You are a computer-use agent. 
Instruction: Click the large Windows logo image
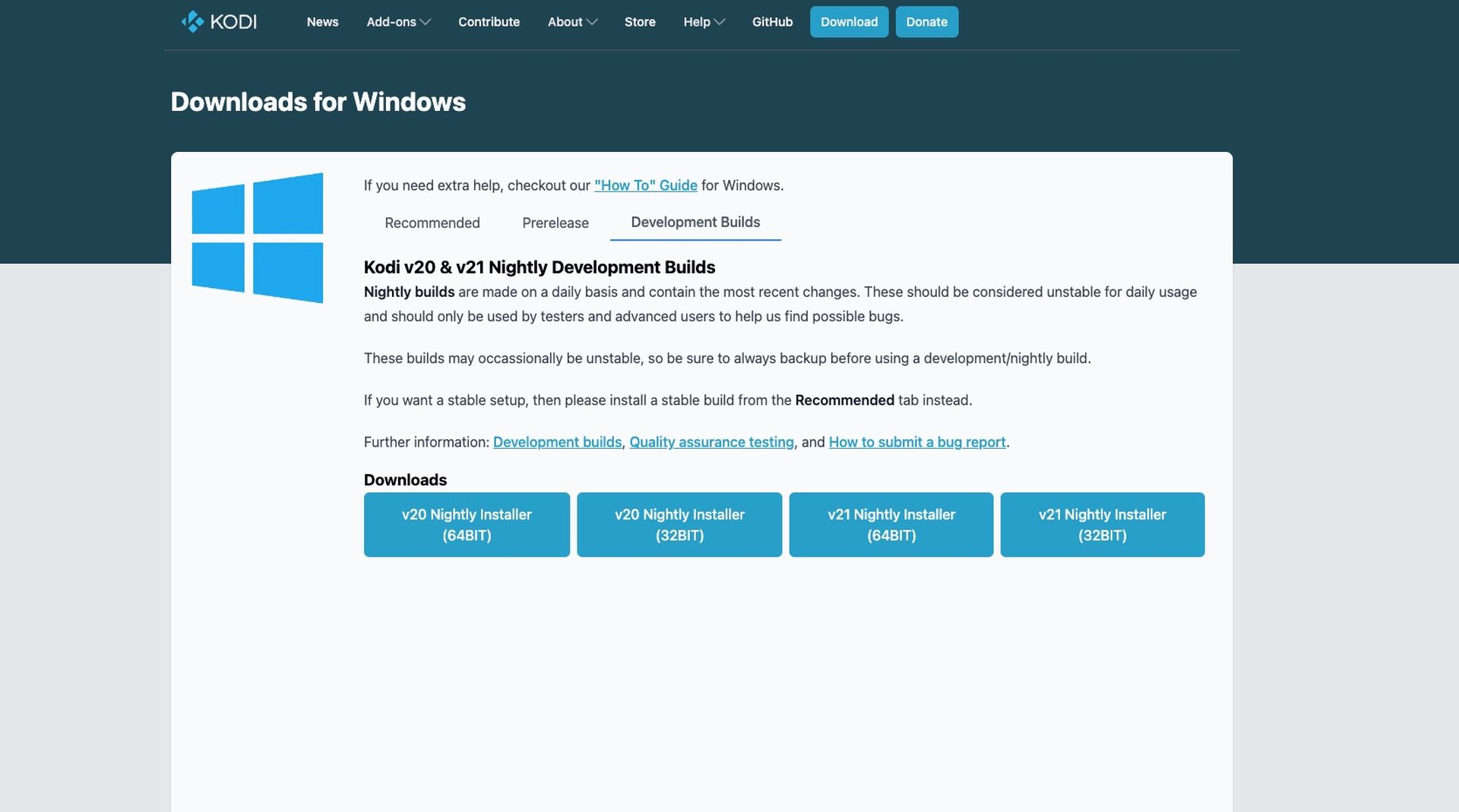tap(257, 238)
